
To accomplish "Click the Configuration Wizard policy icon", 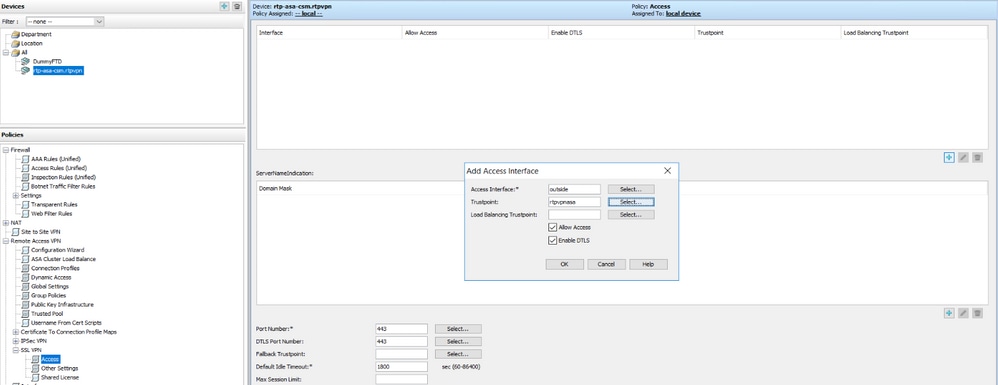I will (x=25, y=250).
